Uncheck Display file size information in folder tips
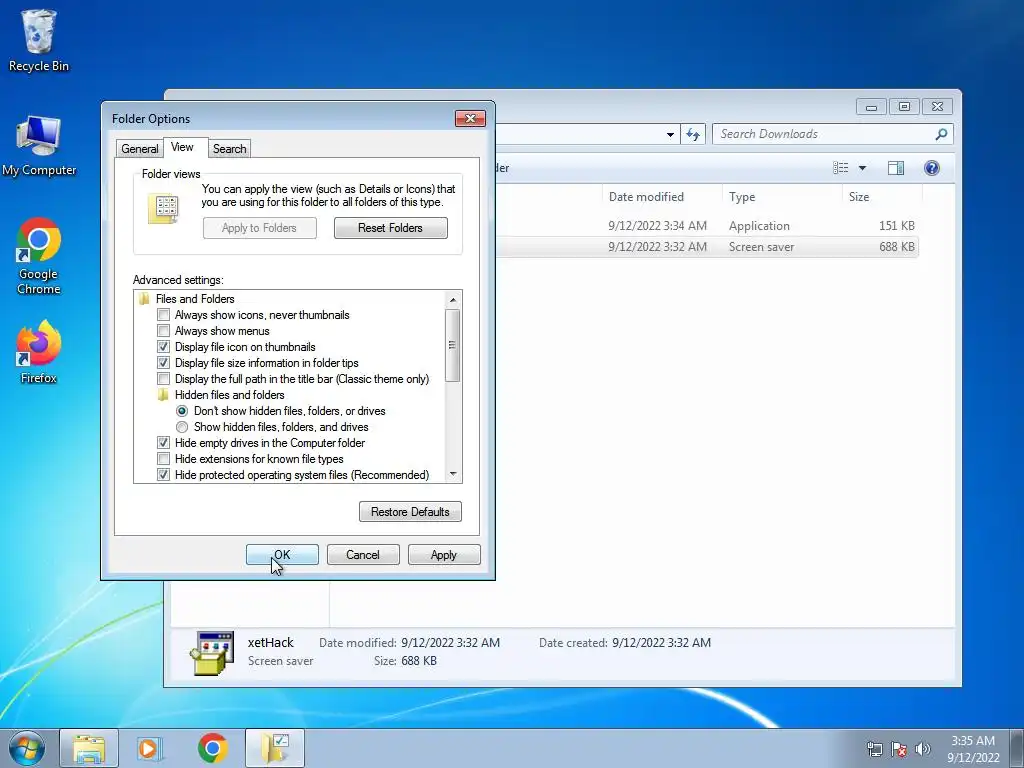 click(163, 362)
